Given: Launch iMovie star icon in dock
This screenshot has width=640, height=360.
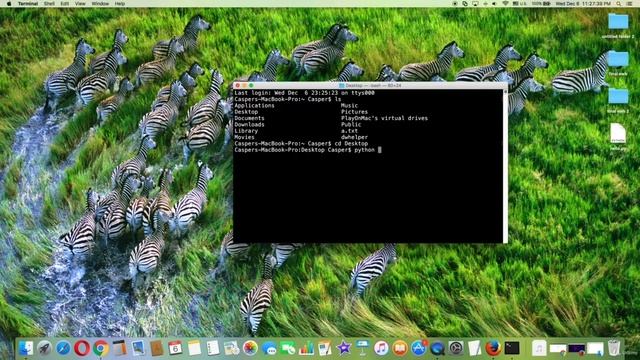Looking at the screenshot, I should (344, 348).
